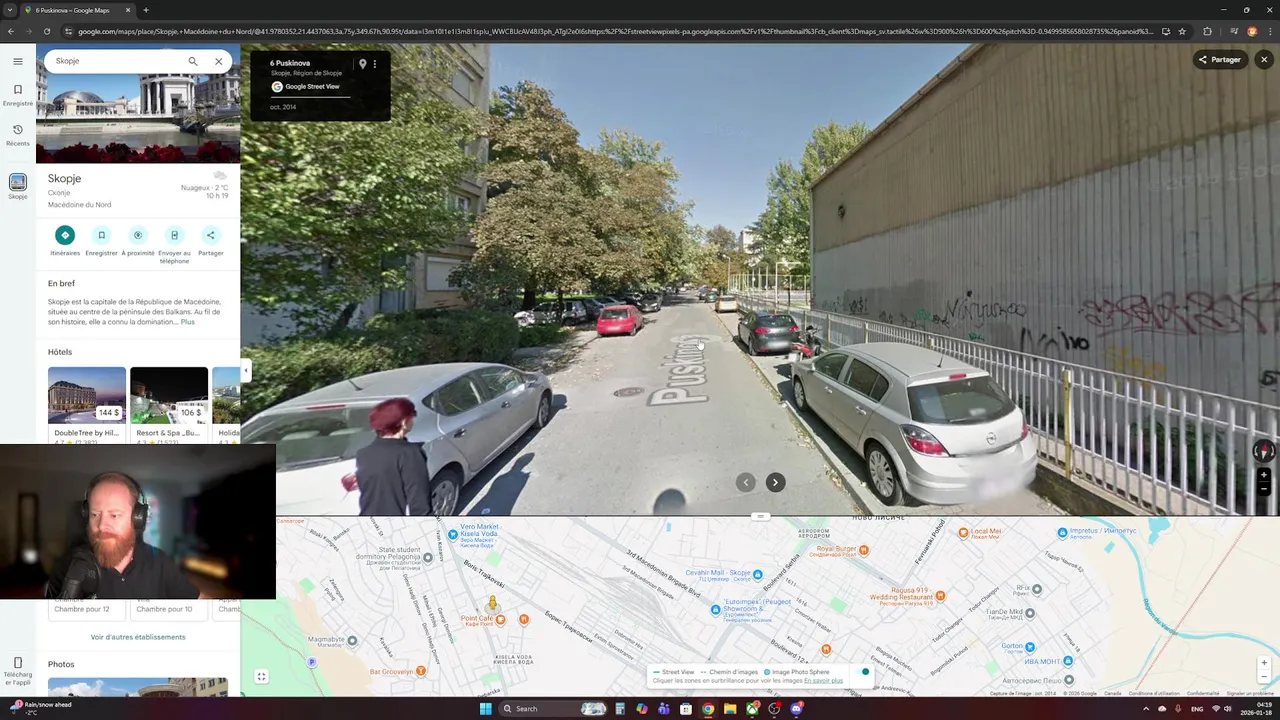The width and height of the screenshot is (1280, 720).
Task: Open Enregistrés saved places in sidebar
Action: pos(17,95)
